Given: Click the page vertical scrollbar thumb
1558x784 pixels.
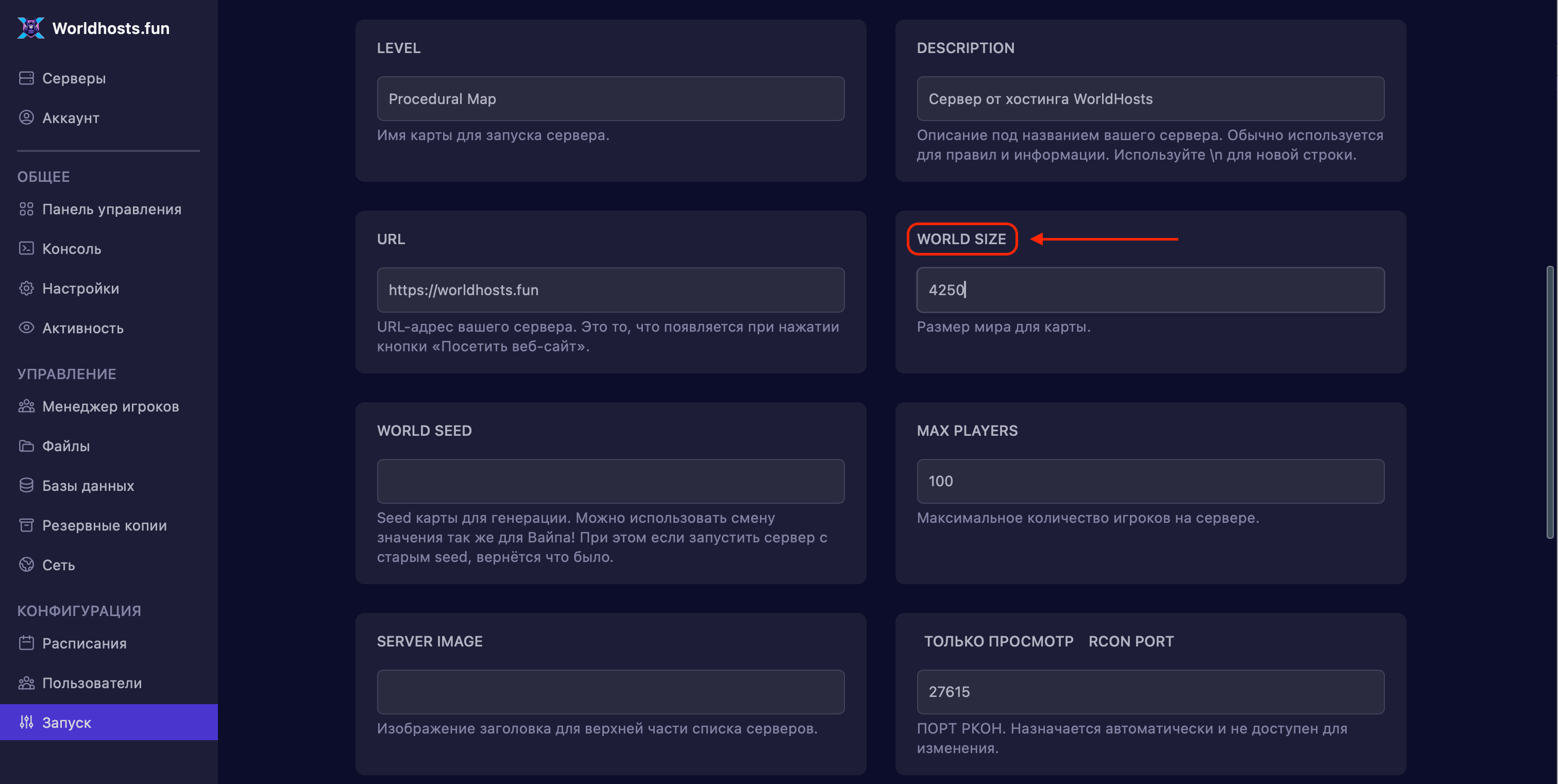Looking at the screenshot, I should (x=1550, y=402).
